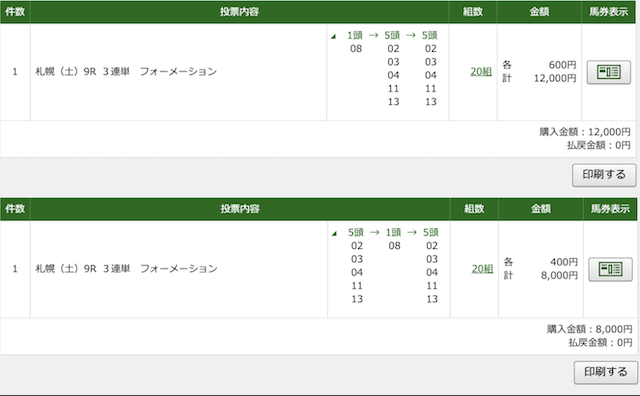Click the 購入金額：12,000円 summary text
The image size is (640, 396).
tap(584, 132)
